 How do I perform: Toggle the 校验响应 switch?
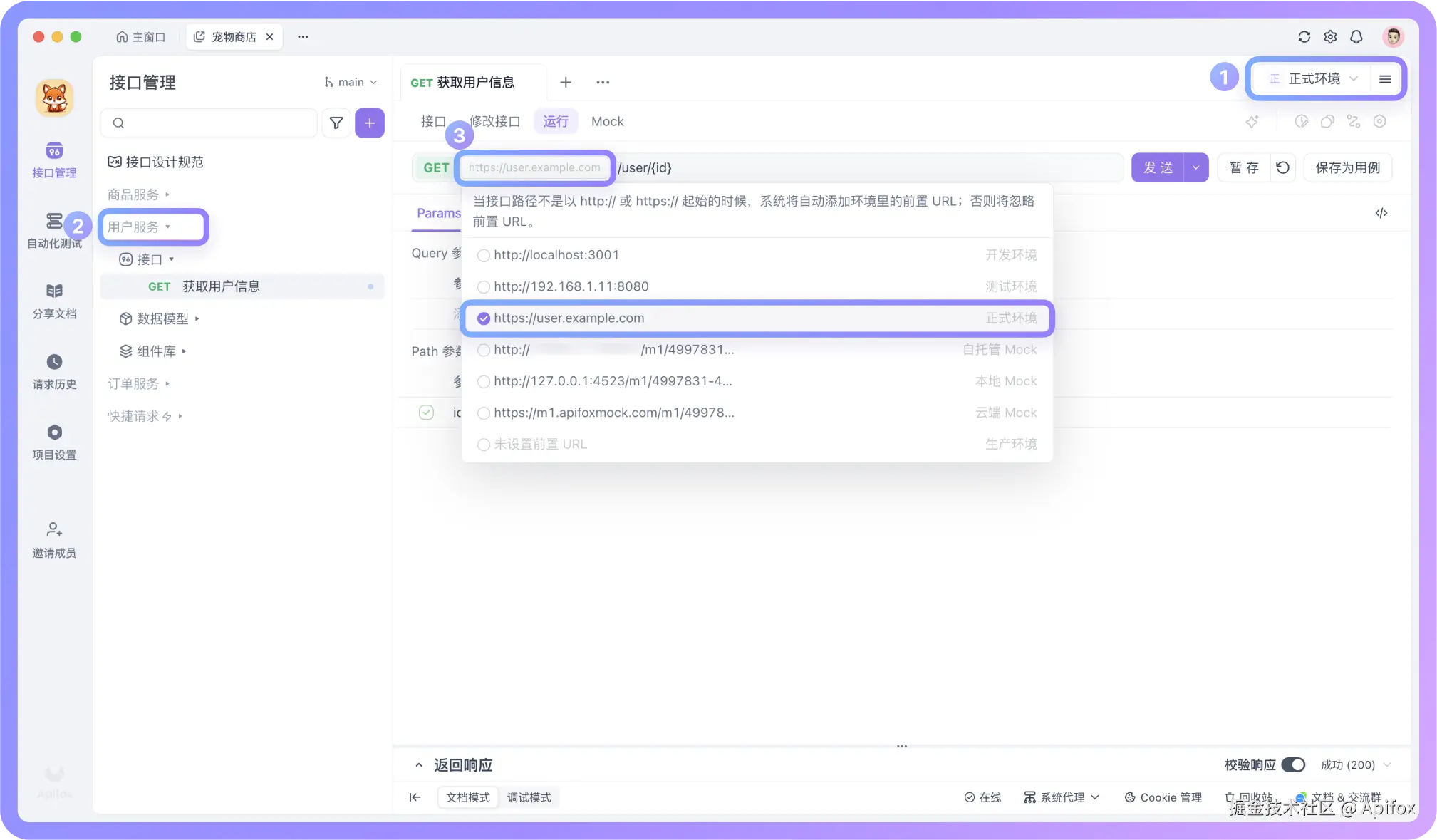pyautogui.click(x=1292, y=764)
